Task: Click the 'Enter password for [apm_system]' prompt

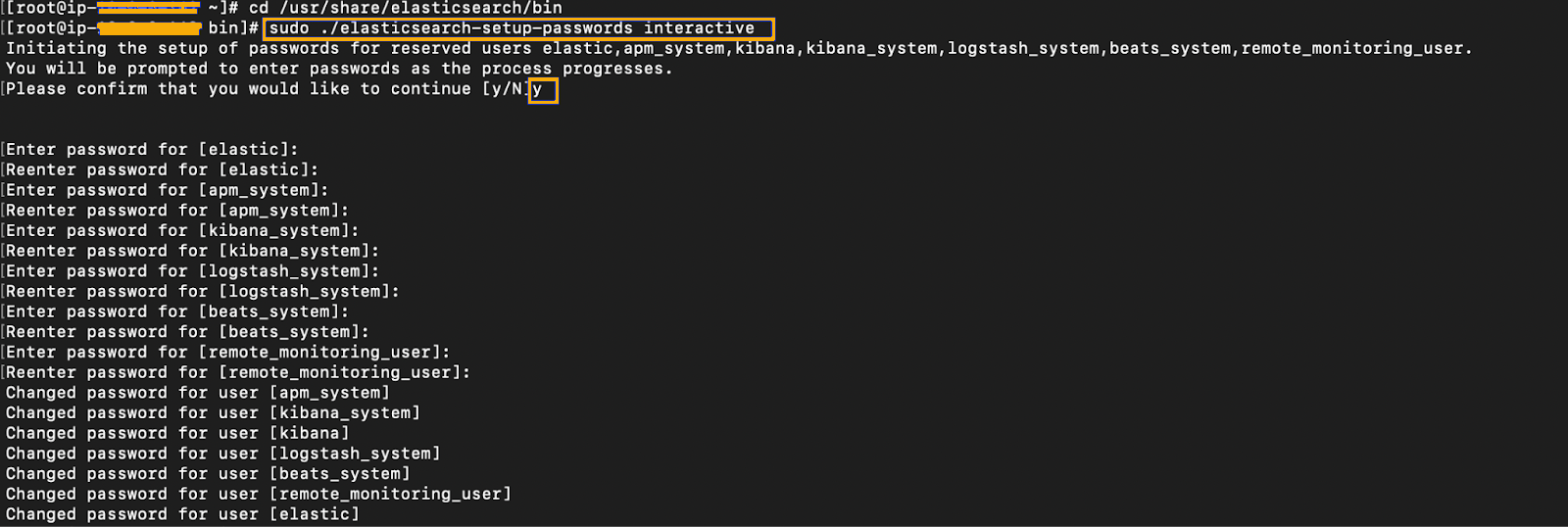Action: click(167, 190)
